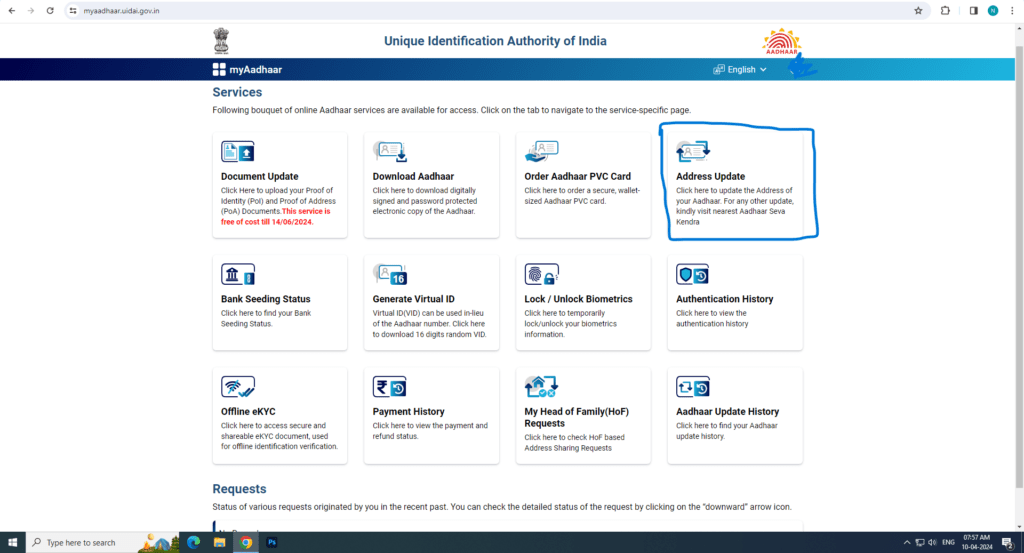This screenshot has width=1024, height=553.
Task: Open the Chrome profile avatar
Action: pos(993,10)
